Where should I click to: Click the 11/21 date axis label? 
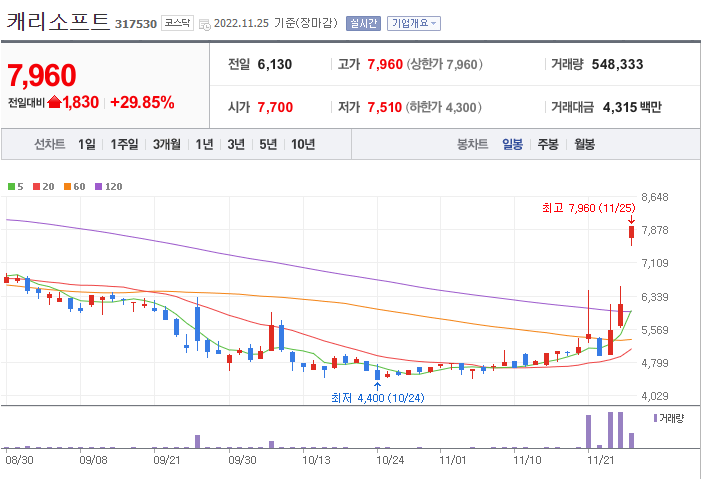coord(600,460)
